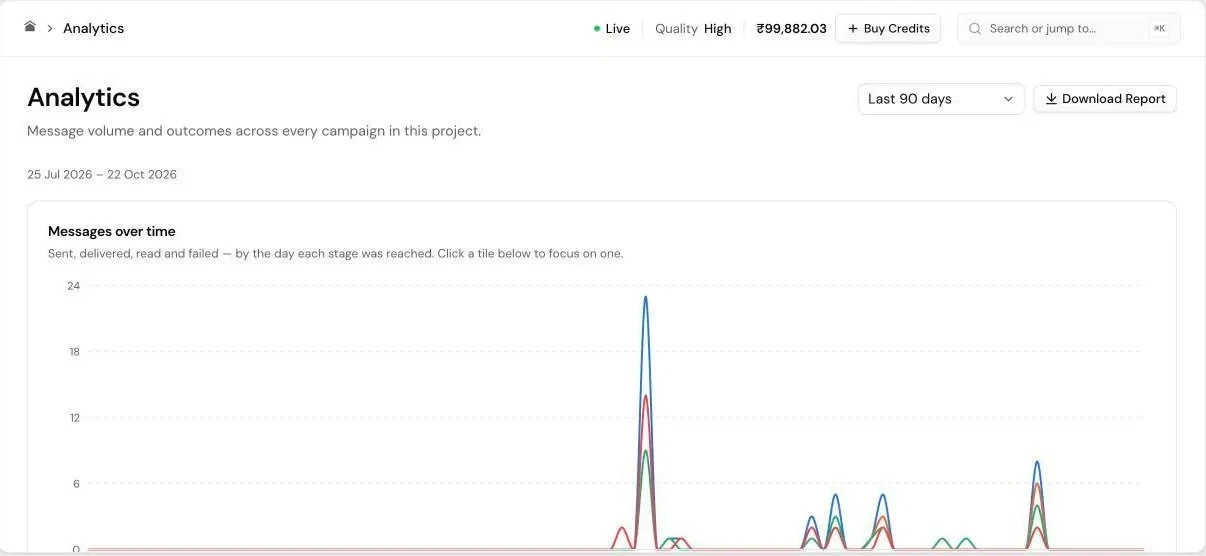
Task: Go to home via breadcrumb icon
Action: point(30,27)
